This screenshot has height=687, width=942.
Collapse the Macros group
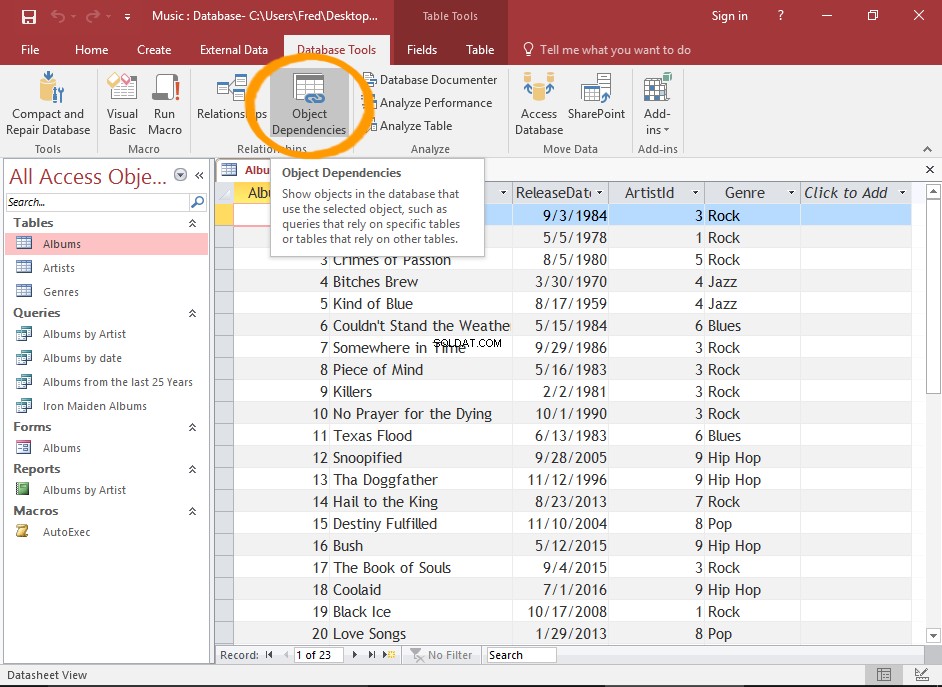coord(192,511)
